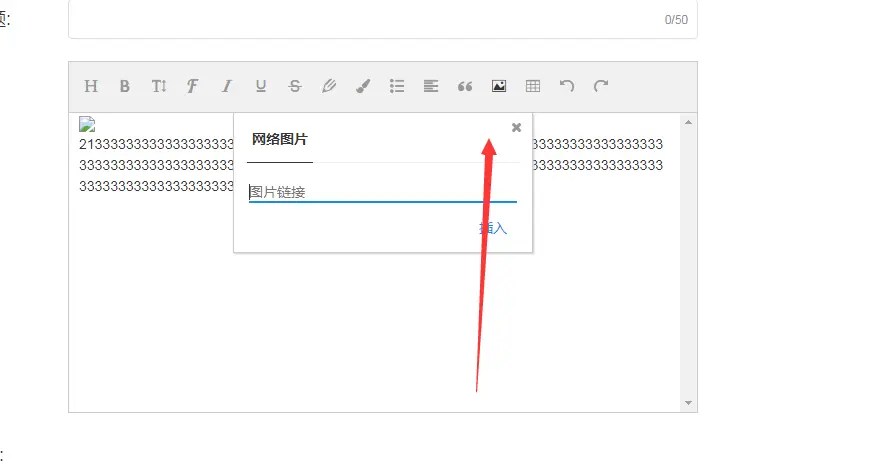Screen dimensions: 874x475
Task: Open the background color brush tool
Action: (363, 86)
